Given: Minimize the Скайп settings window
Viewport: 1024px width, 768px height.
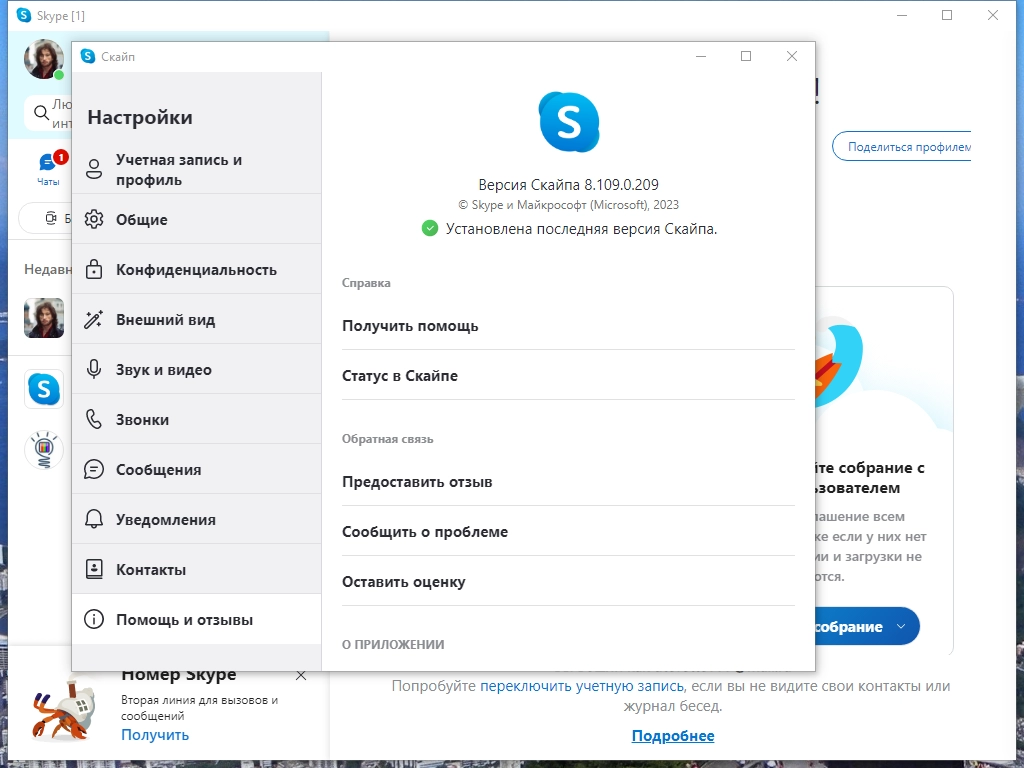Looking at the screenshot, I should coord(701,56).
